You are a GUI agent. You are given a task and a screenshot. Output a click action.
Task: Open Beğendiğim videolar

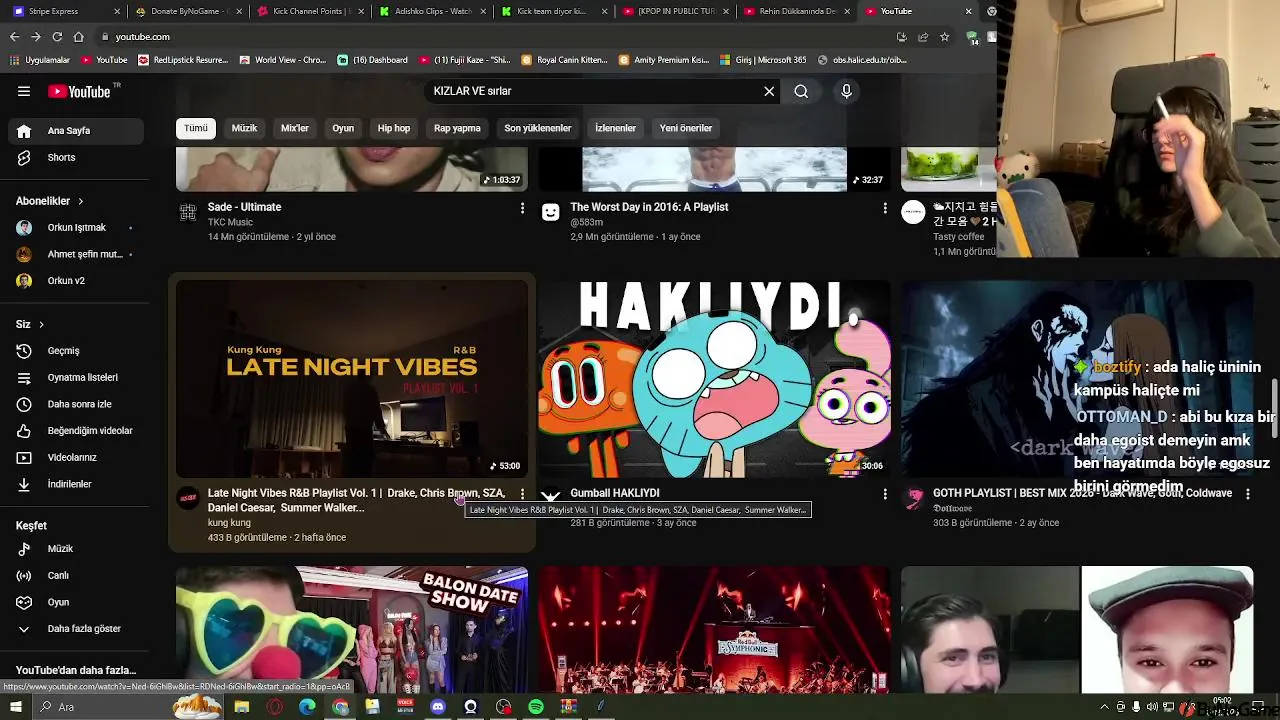[x=78, y=431]
